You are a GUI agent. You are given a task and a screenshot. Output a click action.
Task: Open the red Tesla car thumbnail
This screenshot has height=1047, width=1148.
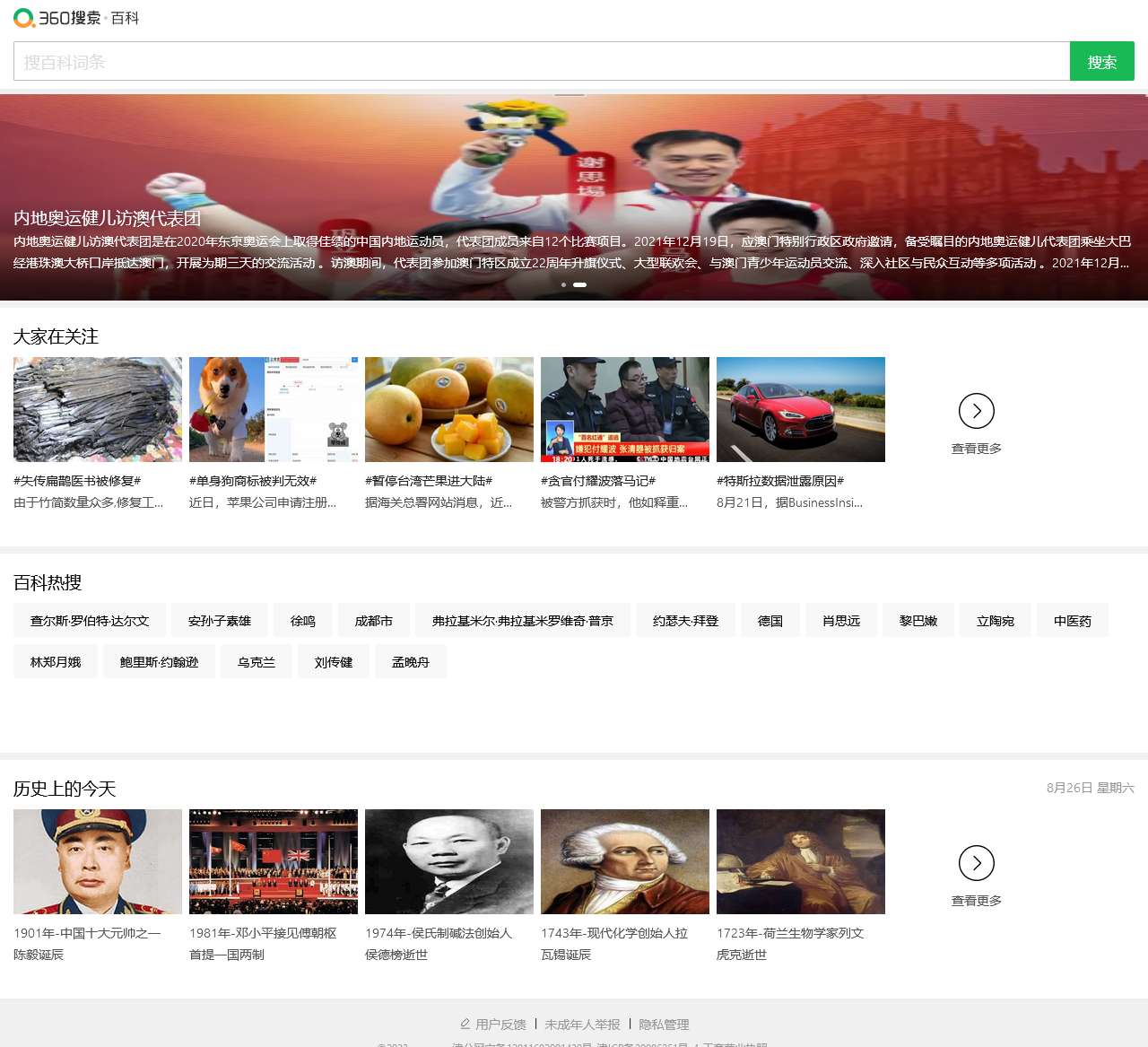pos(801,410)
